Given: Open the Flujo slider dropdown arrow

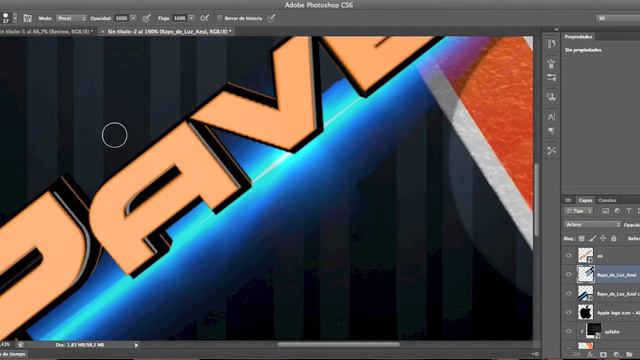Looking at the screenshot, I should click(191, 18).
